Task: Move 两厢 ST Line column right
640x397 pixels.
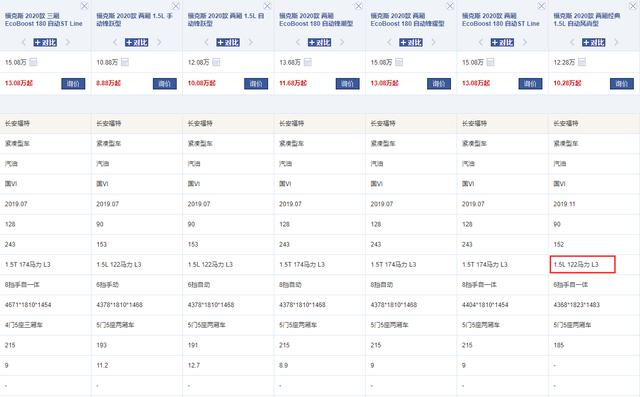Action: pos(525,42)
